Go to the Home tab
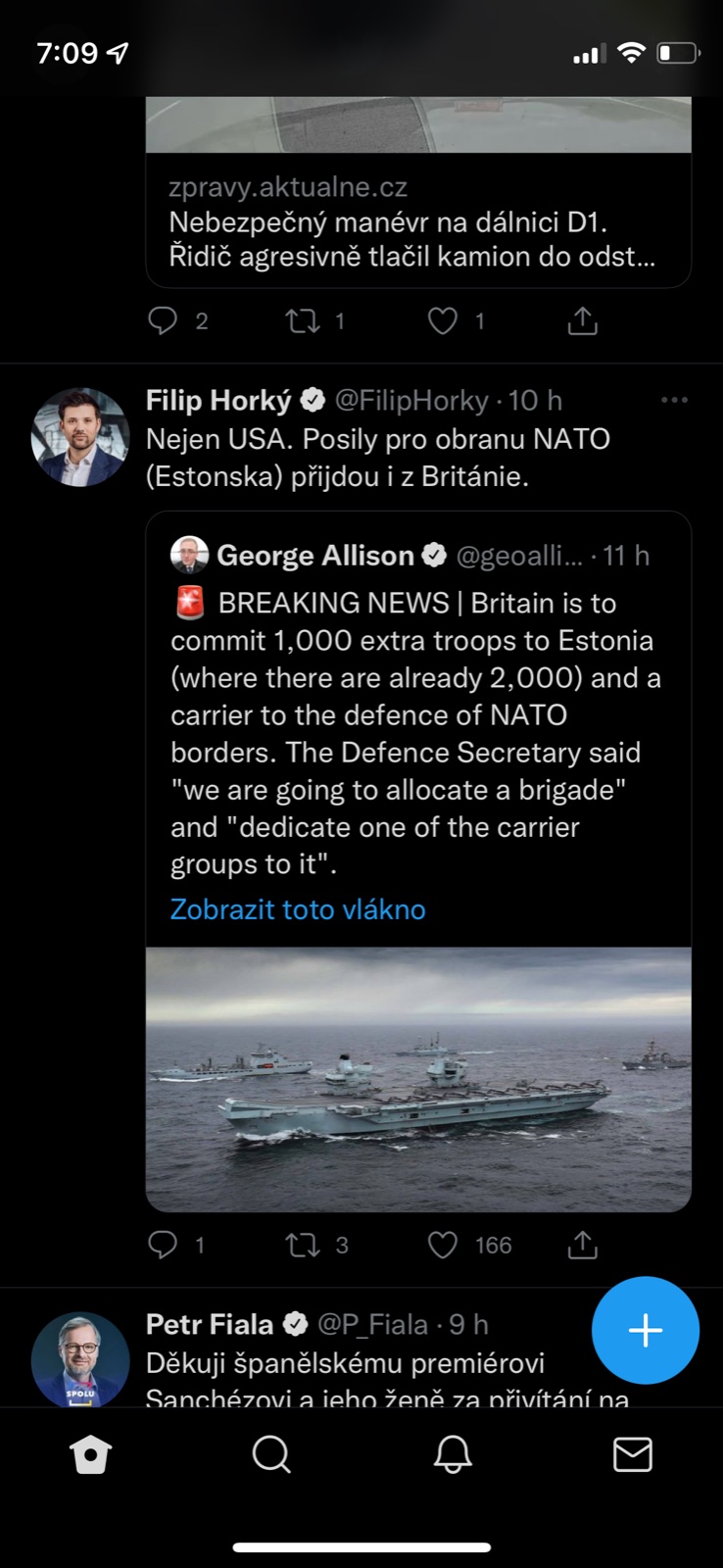Viewport: 723px width, 1568px height. [x=91, y=1454]
